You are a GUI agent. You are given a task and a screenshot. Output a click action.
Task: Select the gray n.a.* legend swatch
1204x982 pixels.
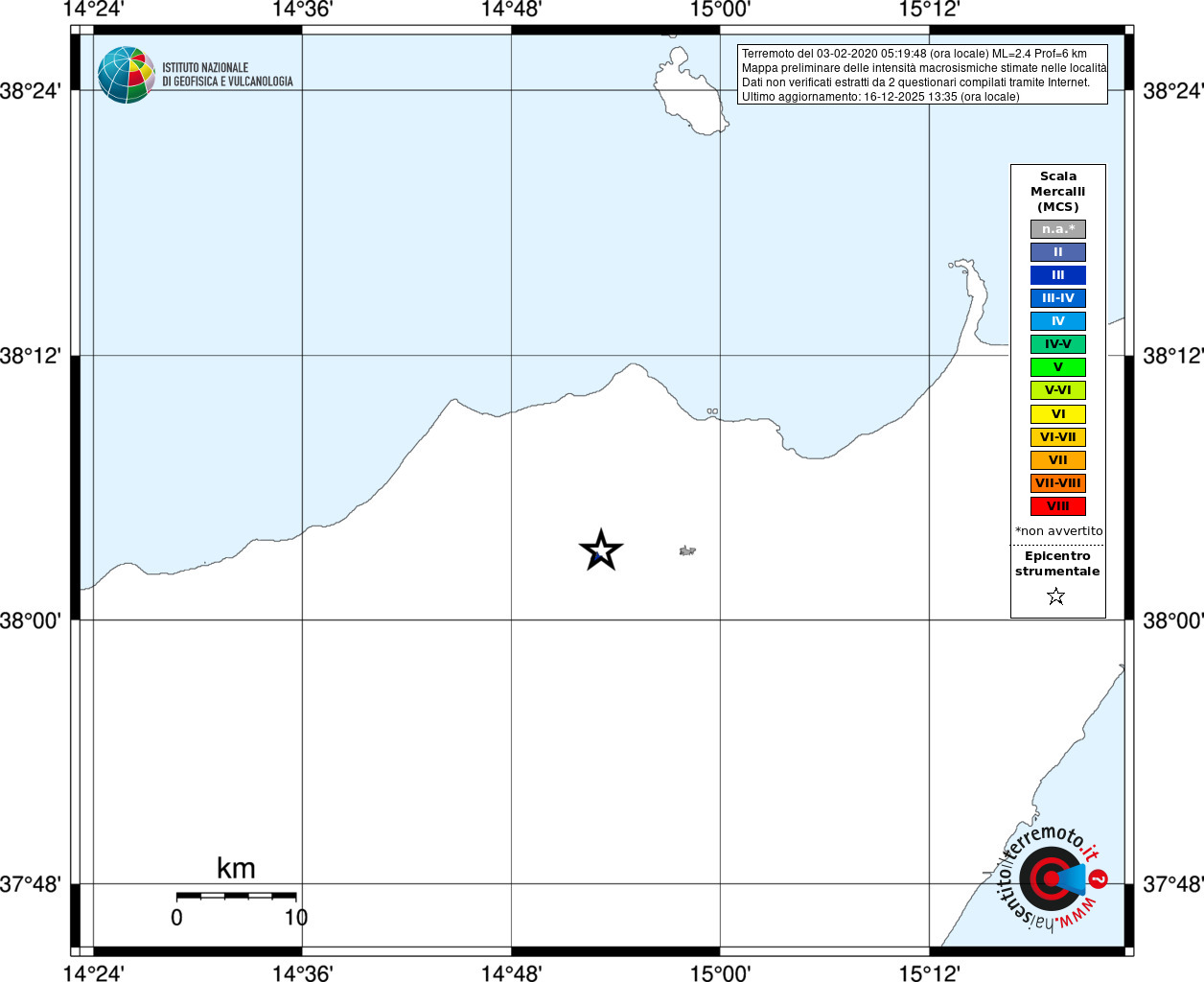tap(1058, 229)
